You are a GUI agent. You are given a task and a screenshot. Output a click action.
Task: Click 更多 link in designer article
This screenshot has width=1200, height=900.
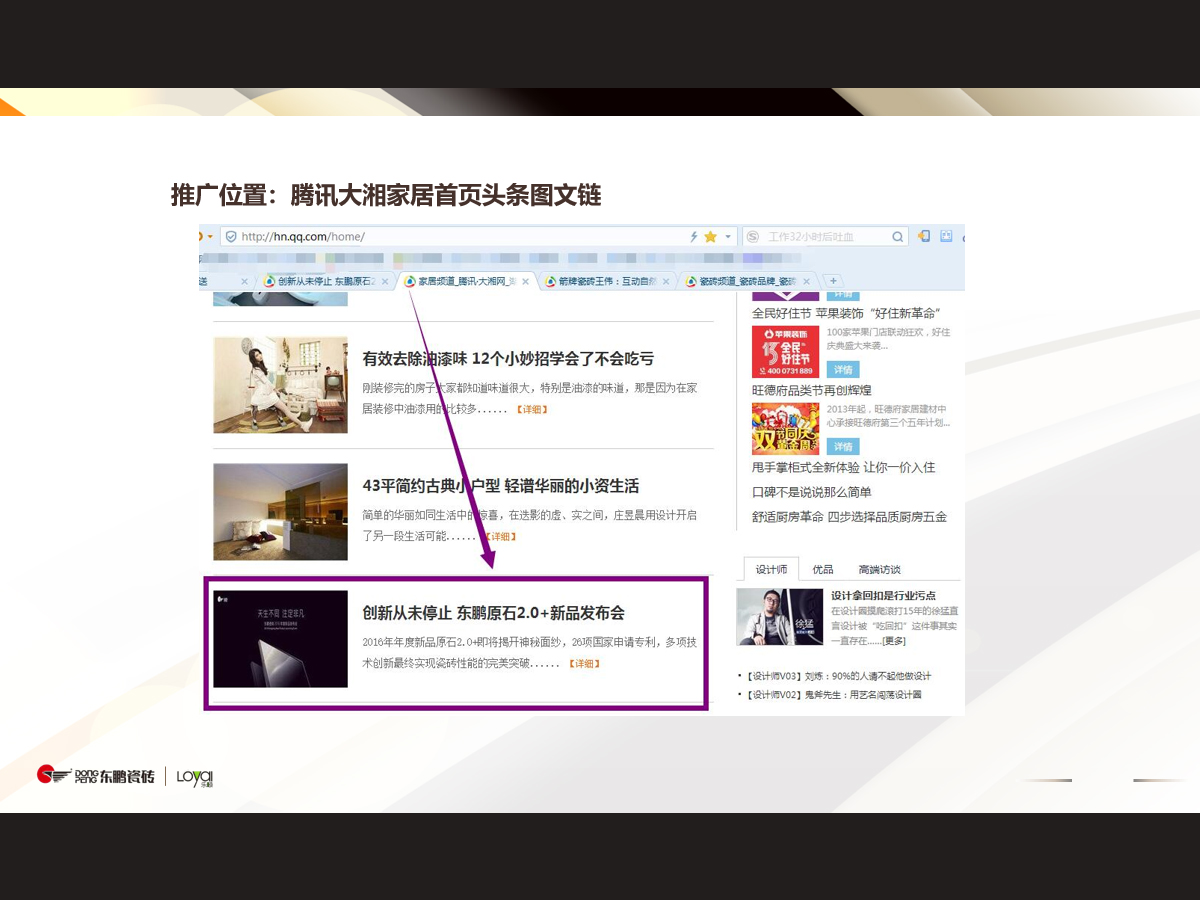(x=893, y=640)
